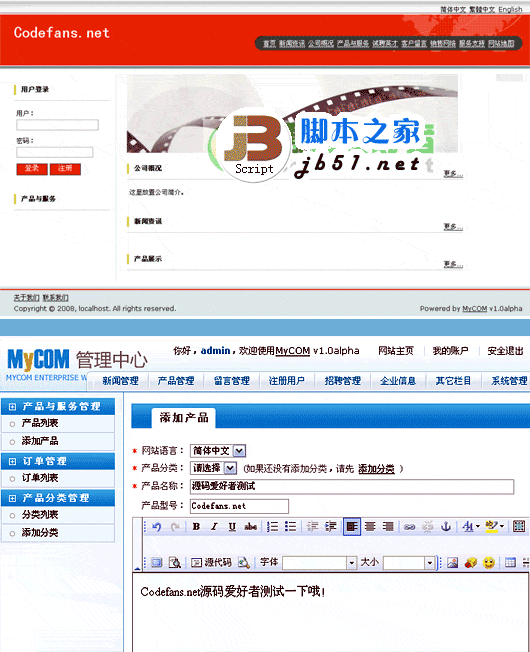Click 注册 red register button

coord(65,169)
